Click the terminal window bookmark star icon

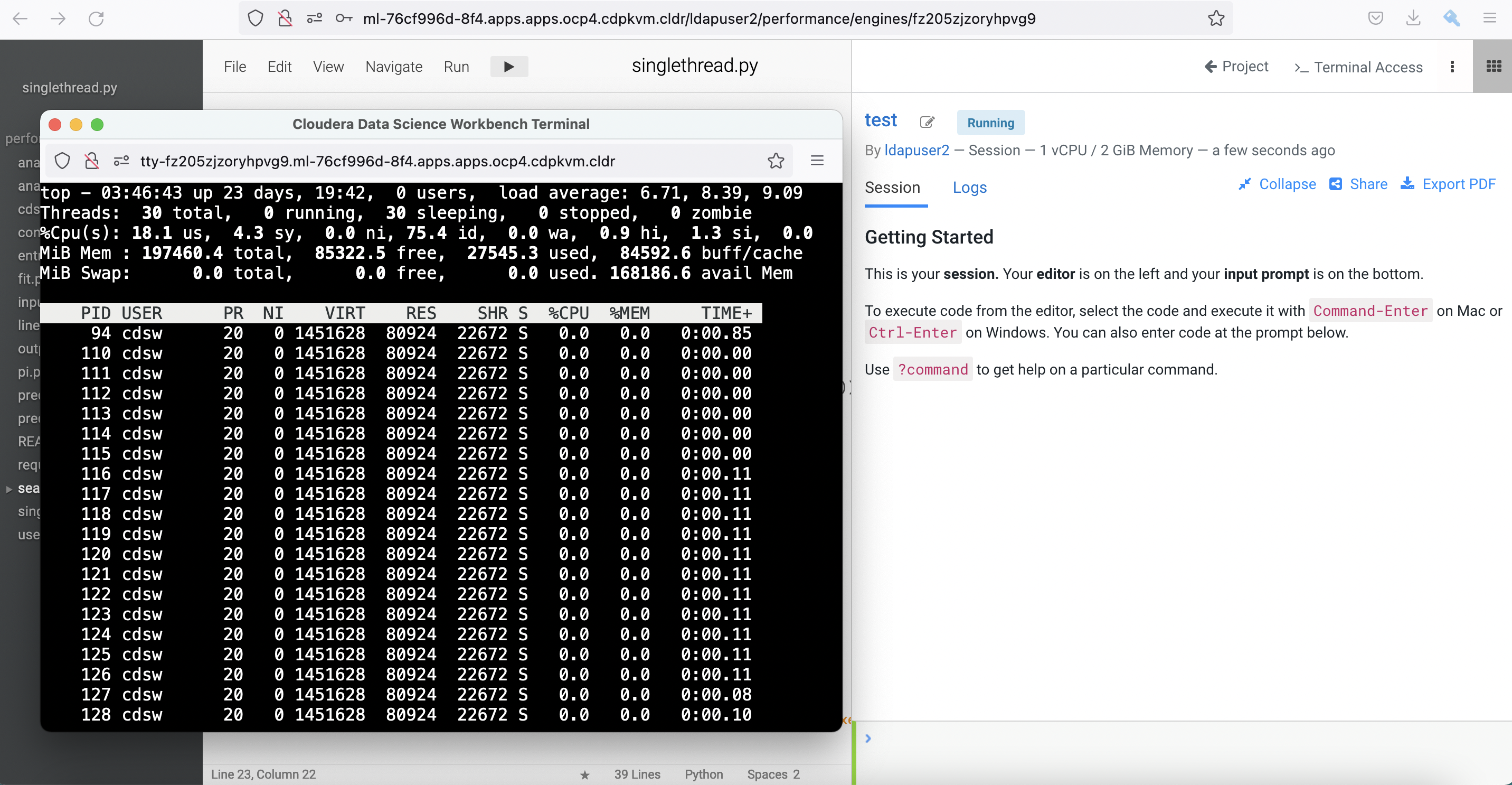point(776,160)
